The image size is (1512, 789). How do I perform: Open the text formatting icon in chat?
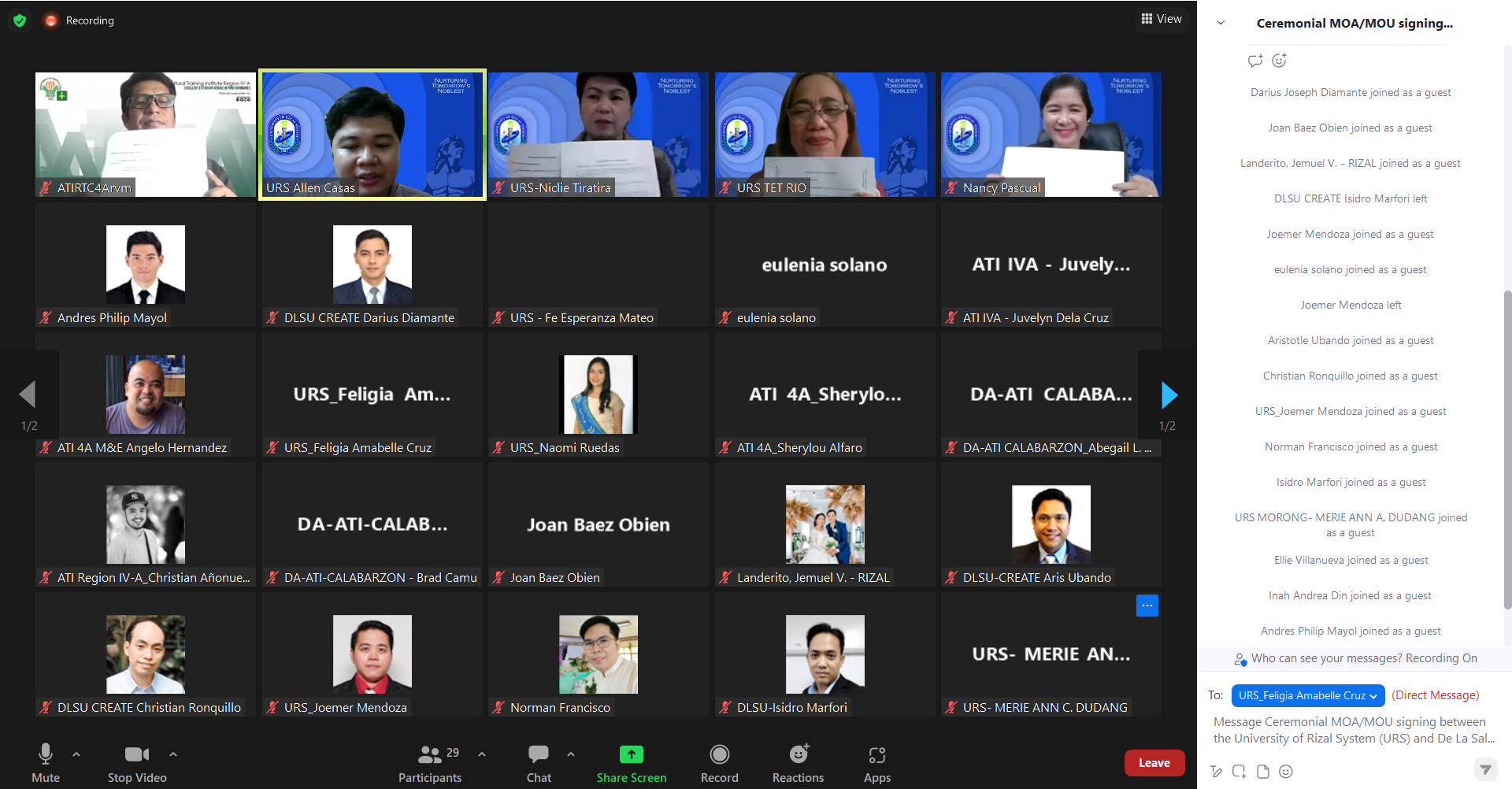coord(1217,772)
